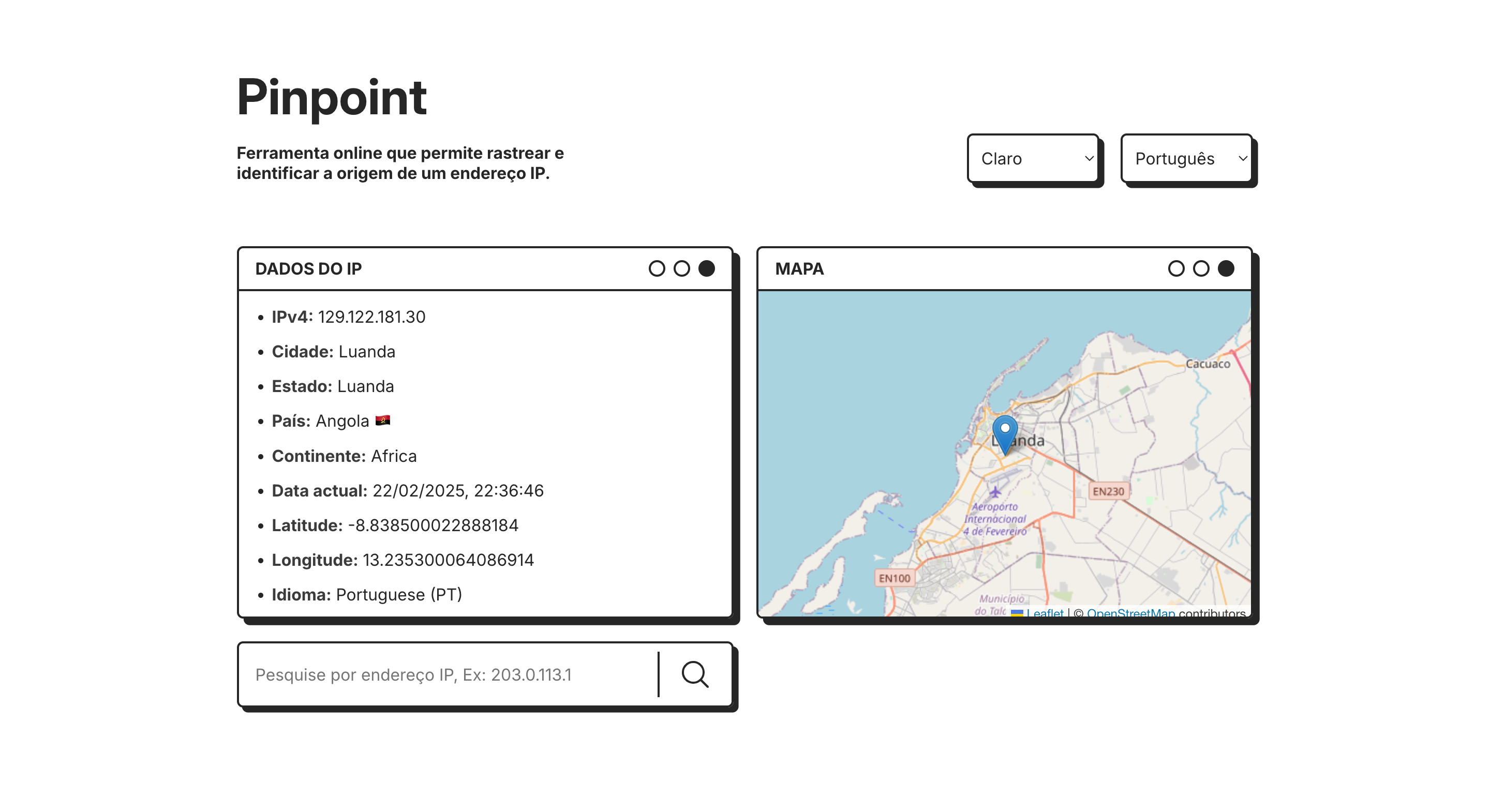
Task: Open the OpenStreetMap contributors link
Action: tap(1130, 612)
